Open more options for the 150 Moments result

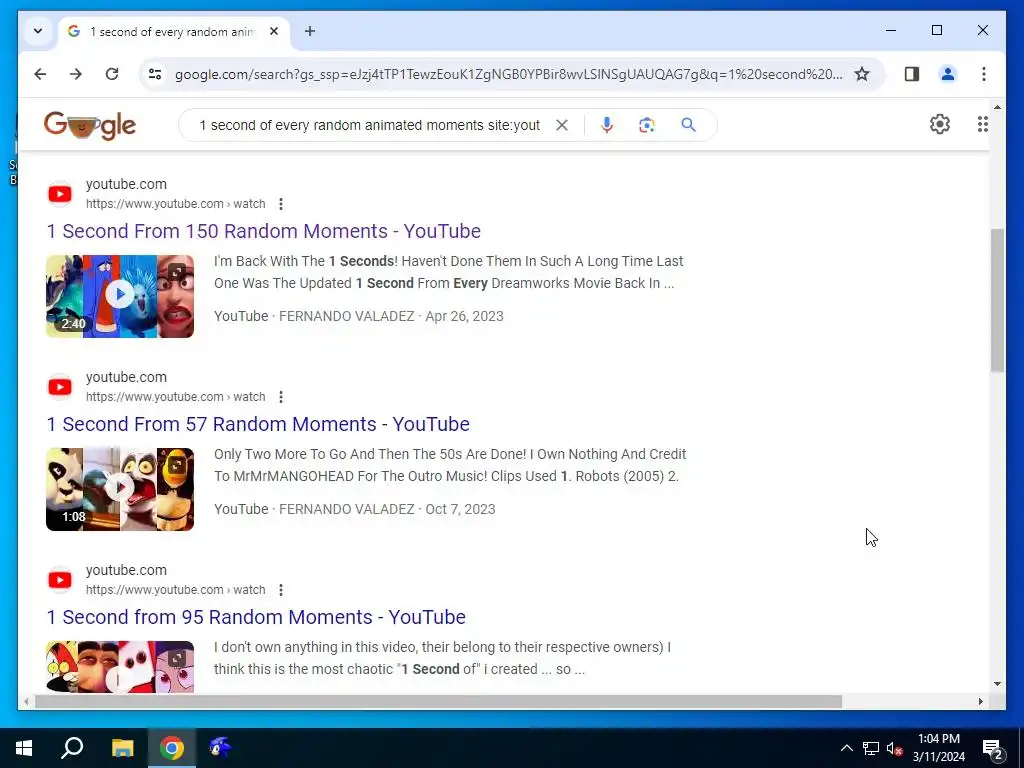click(x=281, y=204)
